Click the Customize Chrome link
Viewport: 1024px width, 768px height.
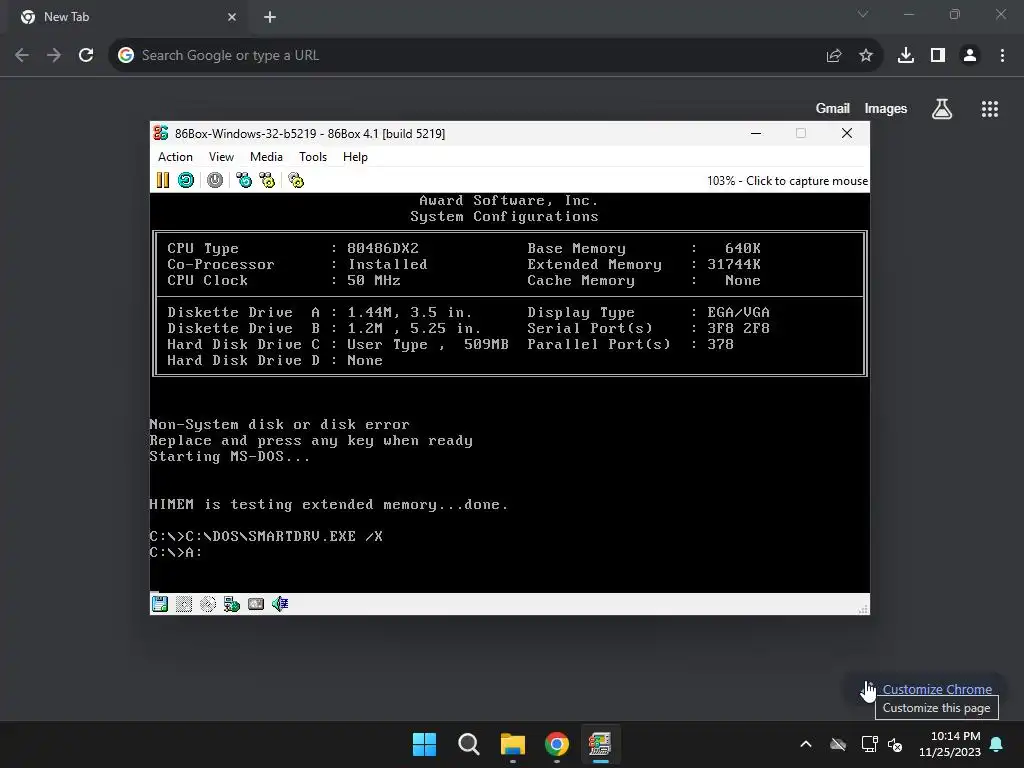point(937,689)
